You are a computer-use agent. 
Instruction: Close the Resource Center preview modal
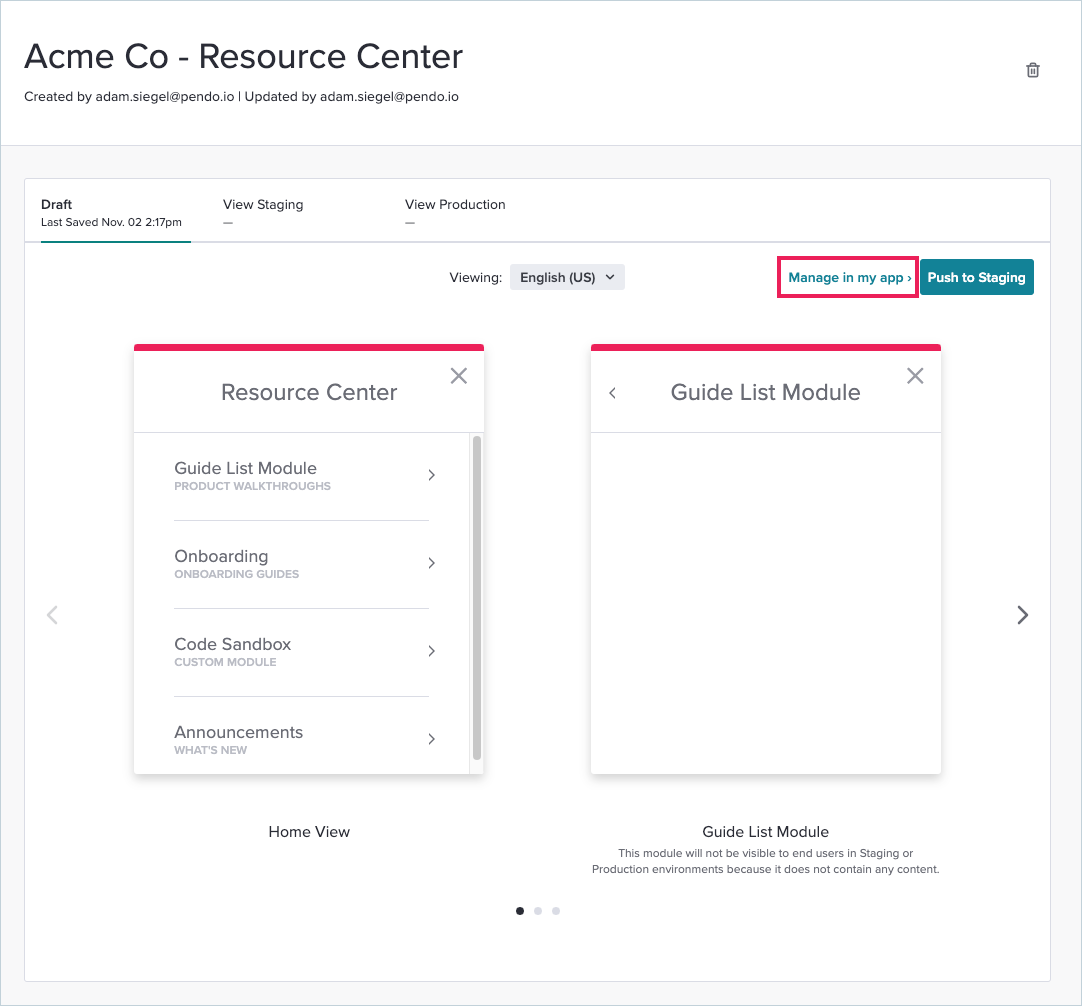click(x=458, y=375)
